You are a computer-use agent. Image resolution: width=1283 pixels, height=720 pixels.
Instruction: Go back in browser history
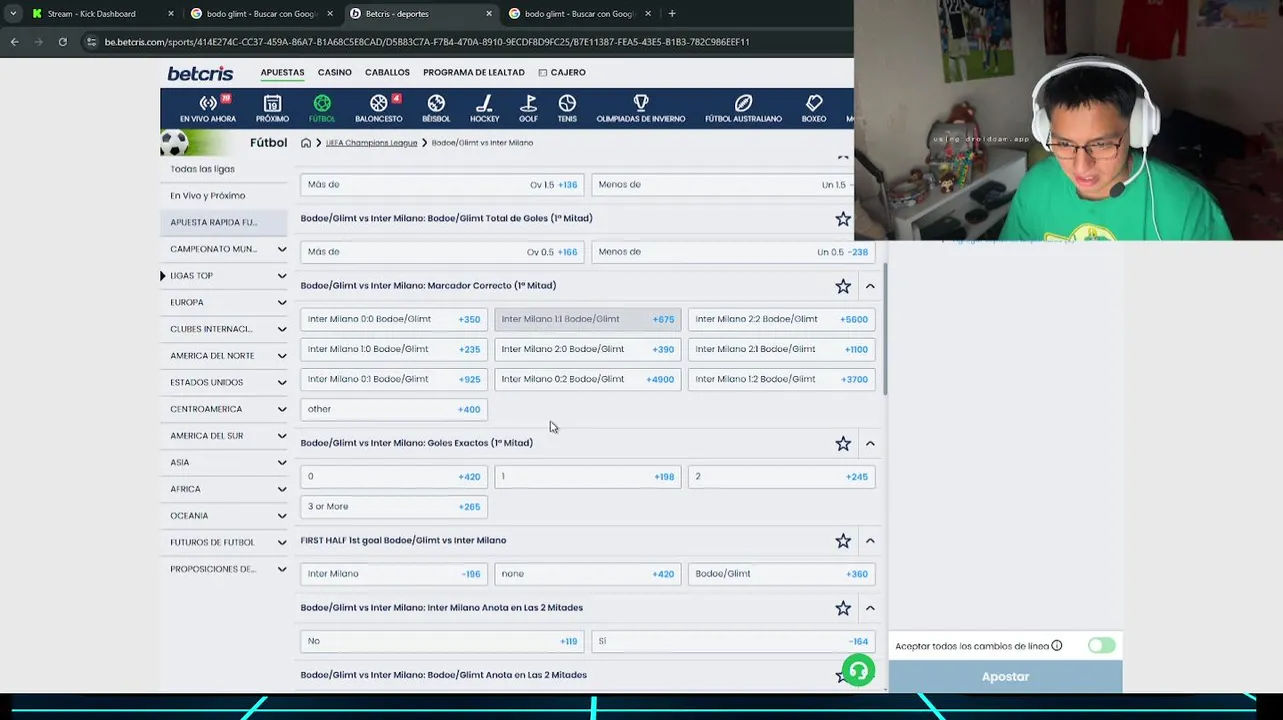[14, 42]
